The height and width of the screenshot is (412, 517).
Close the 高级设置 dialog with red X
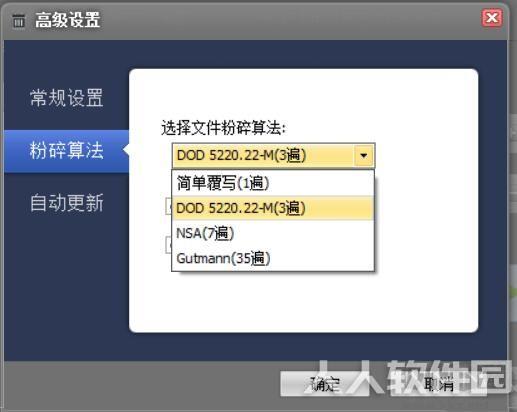pos(492,18)
